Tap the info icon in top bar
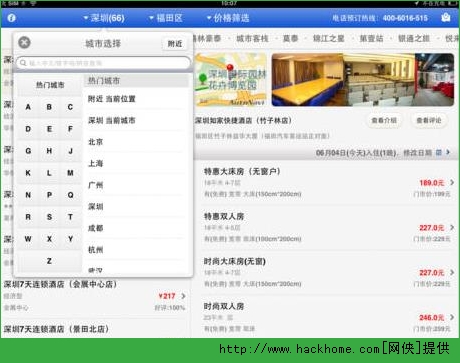The height and width of the screenshot is (363, 460). pyautogui.click(x=11, y=18)
